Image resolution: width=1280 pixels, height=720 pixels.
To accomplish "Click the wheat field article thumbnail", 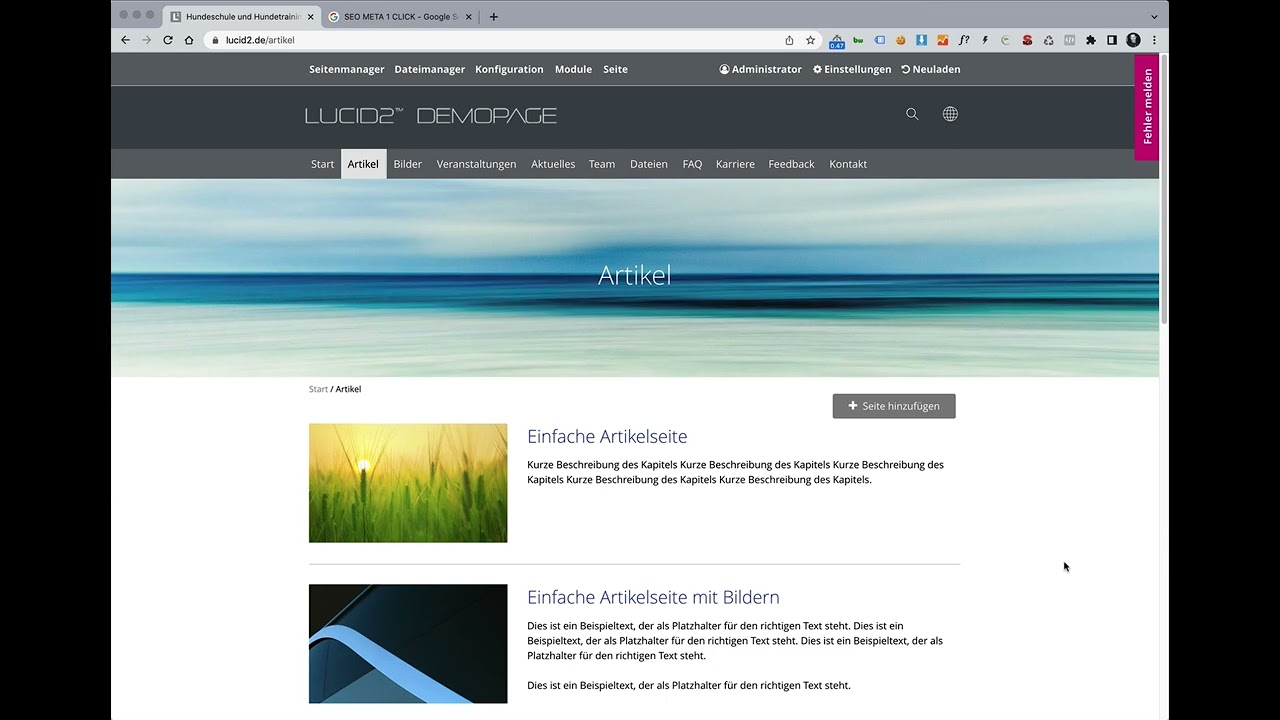I will (x=408, y=483).
